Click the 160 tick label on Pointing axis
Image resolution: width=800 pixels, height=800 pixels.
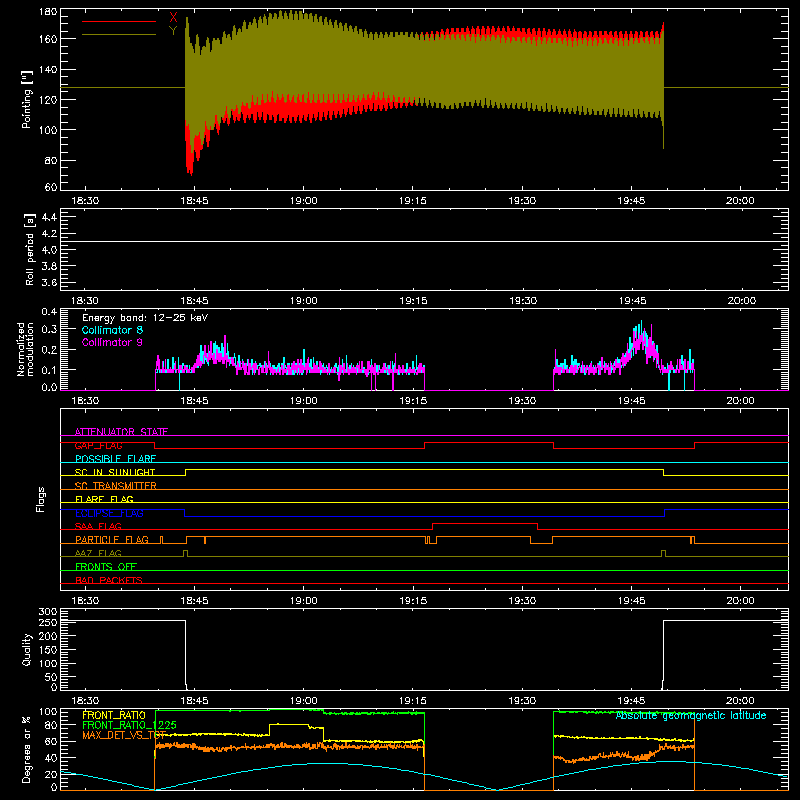[x=48, y=39]
